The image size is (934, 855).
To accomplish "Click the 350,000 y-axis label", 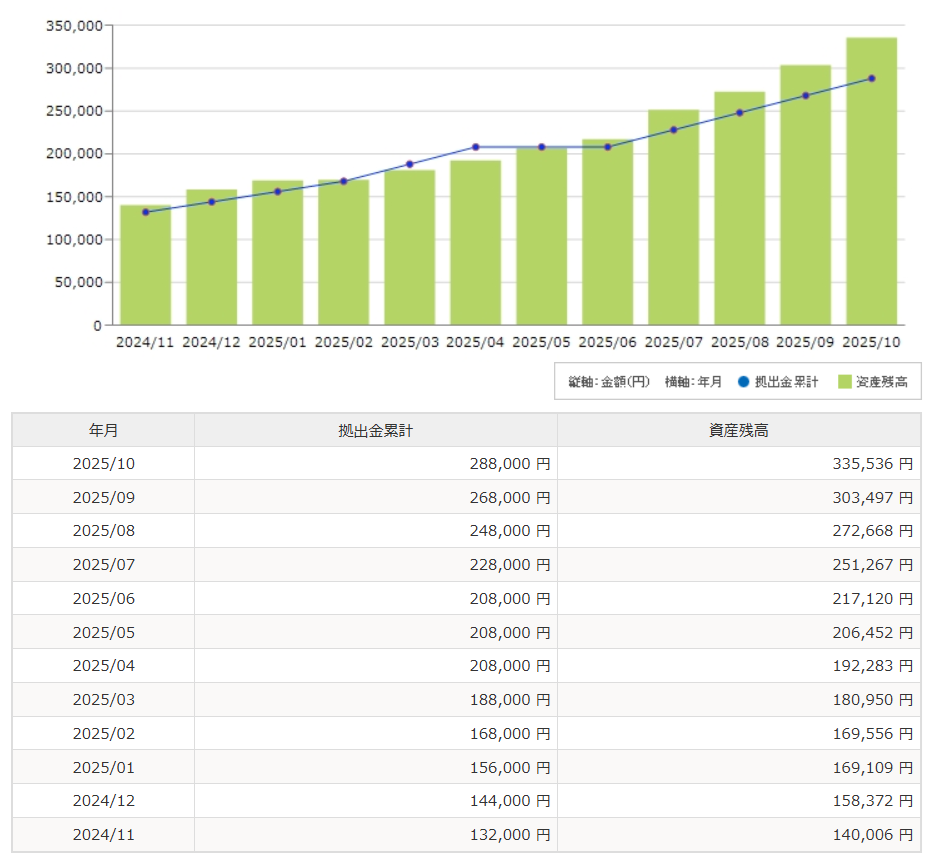I will 74,26.
